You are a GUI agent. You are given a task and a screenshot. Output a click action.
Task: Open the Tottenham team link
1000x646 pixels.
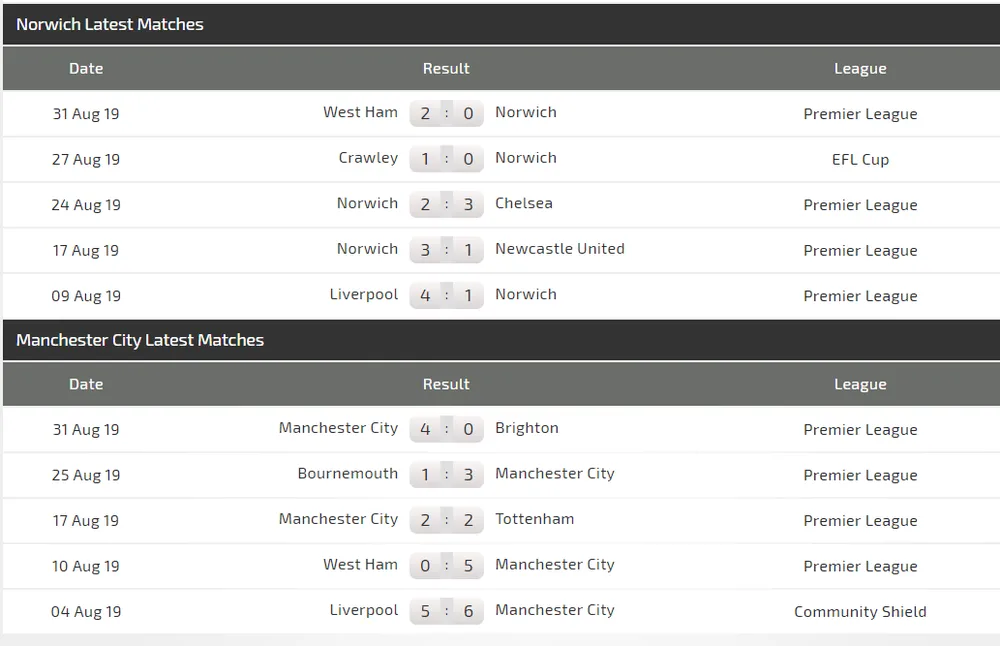click(534, 519)
